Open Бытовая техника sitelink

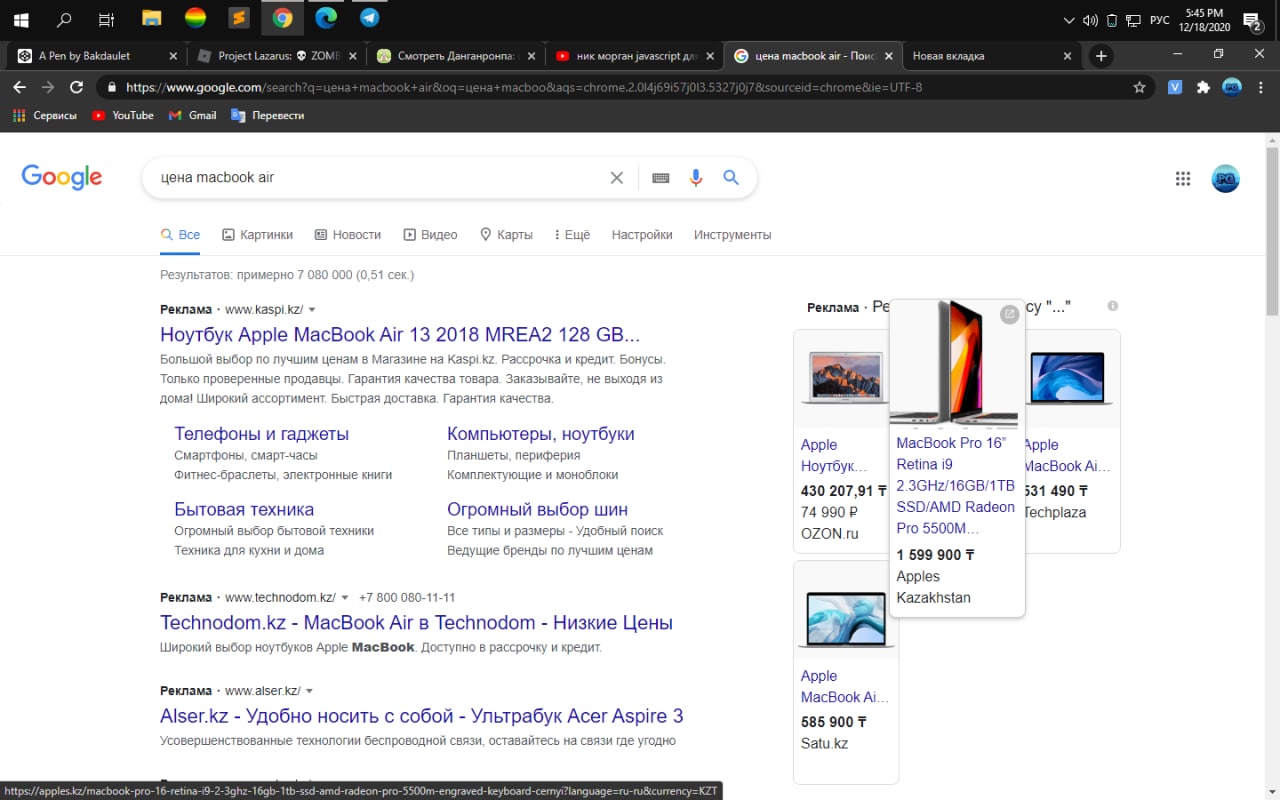click(244, 510)
